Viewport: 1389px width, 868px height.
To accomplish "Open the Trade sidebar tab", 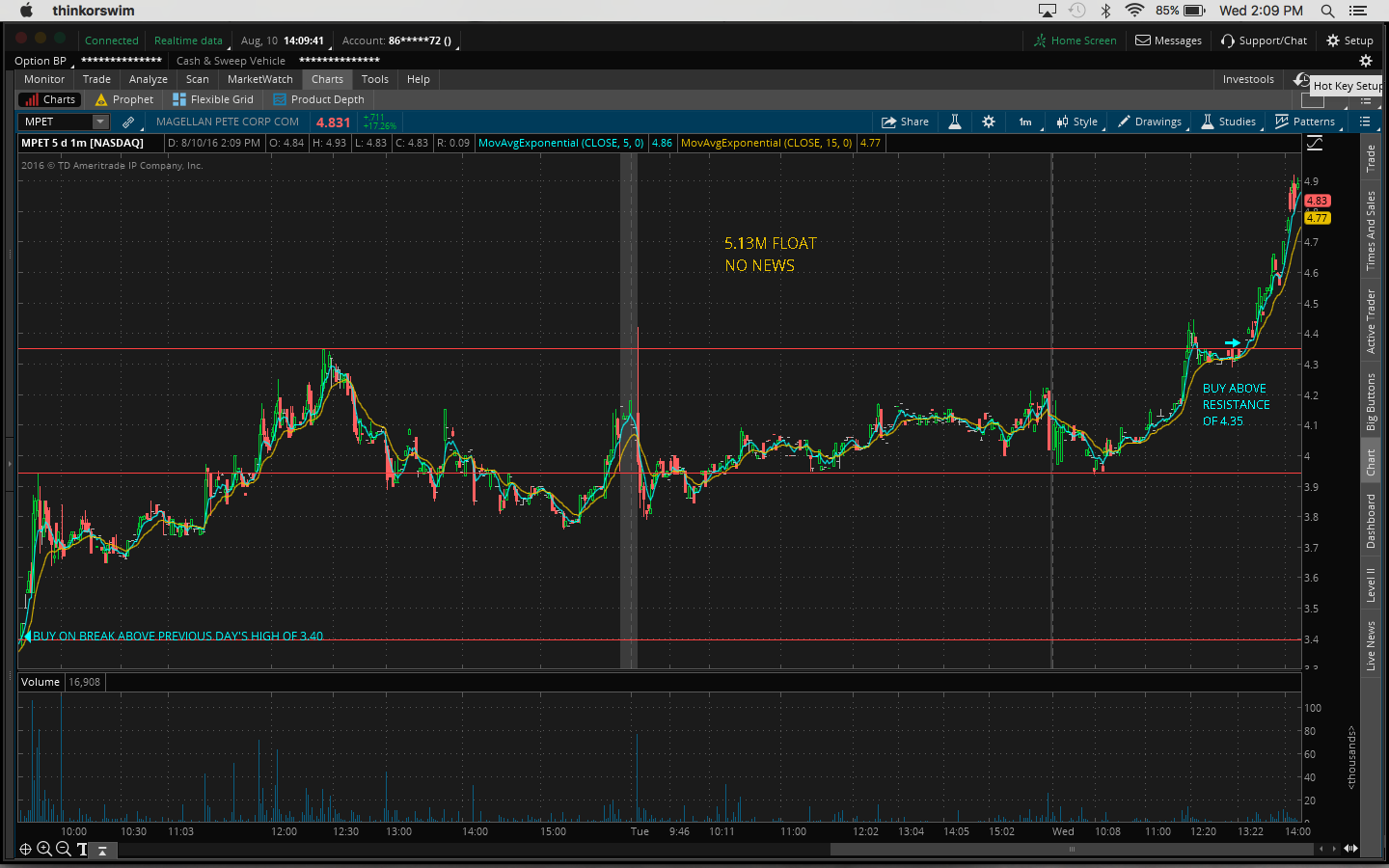I will point(1371,158).
